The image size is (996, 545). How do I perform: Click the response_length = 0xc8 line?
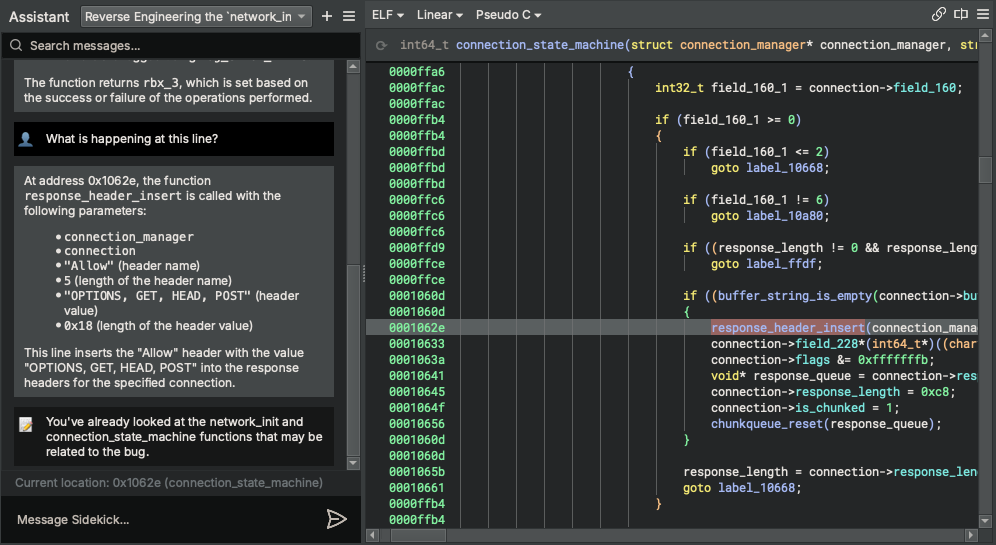pos(832,392)
